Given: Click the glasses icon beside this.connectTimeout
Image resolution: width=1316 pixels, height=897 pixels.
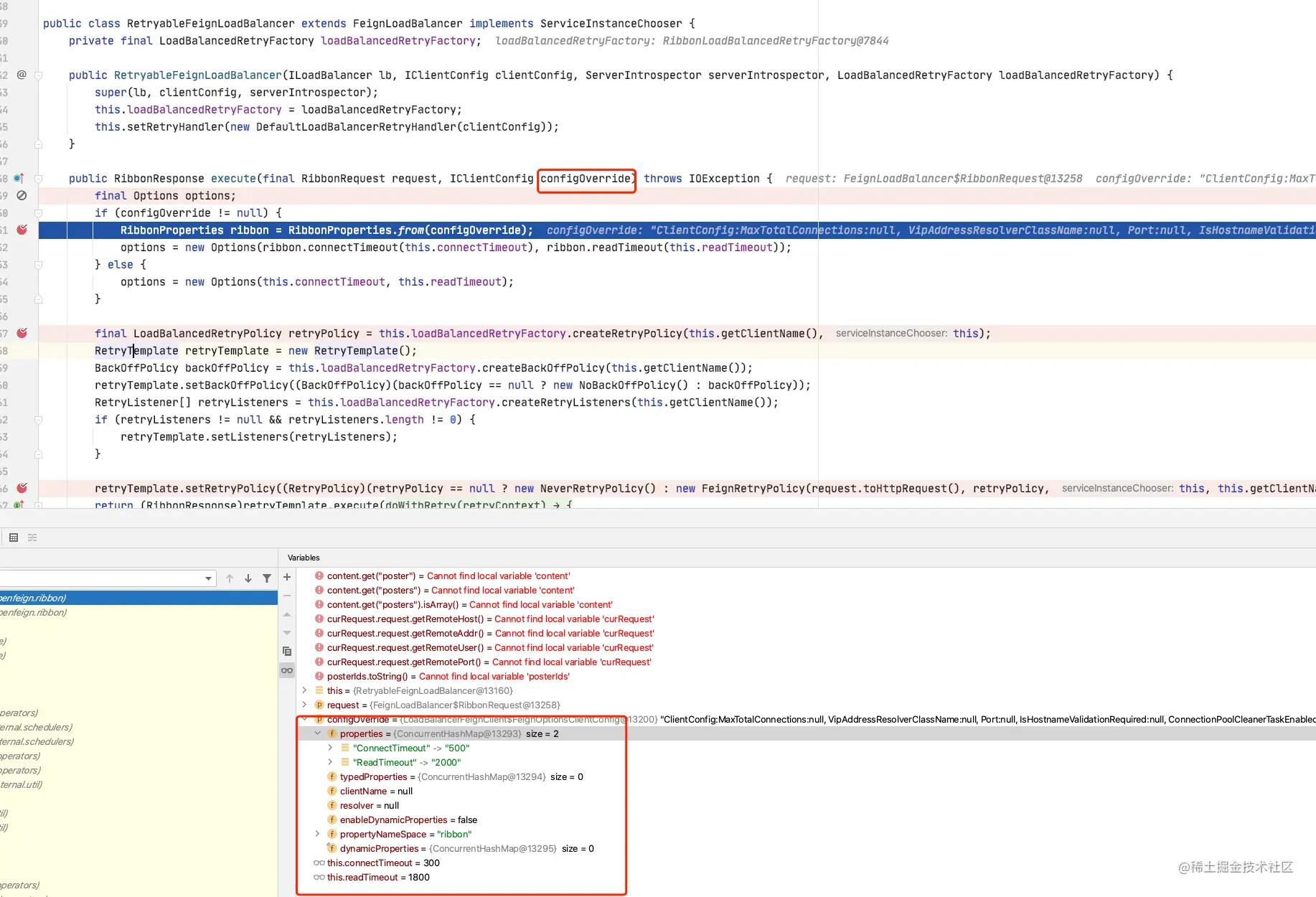Looking at the screenshot, I should pyautogui.click(x=319, y=863).
